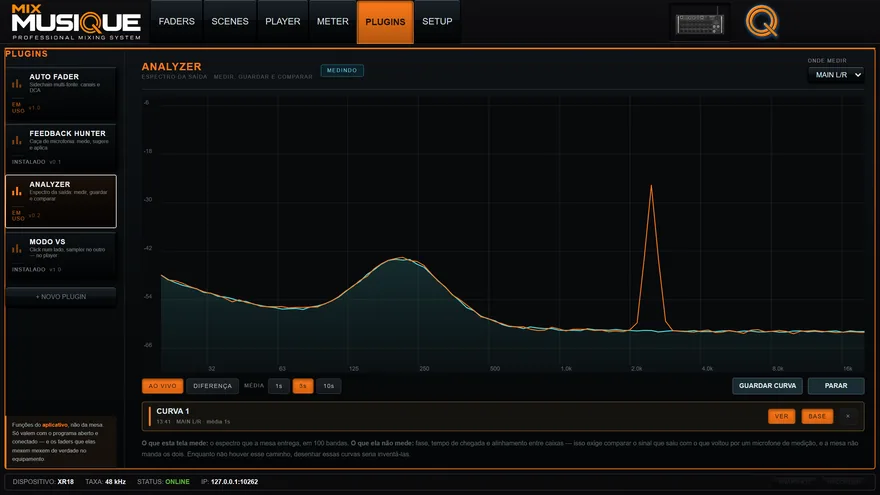Toggle VER for Curva 1
The height and width of the screenshot is (495, 880).
pyautogui.click(x=781, y=416)
